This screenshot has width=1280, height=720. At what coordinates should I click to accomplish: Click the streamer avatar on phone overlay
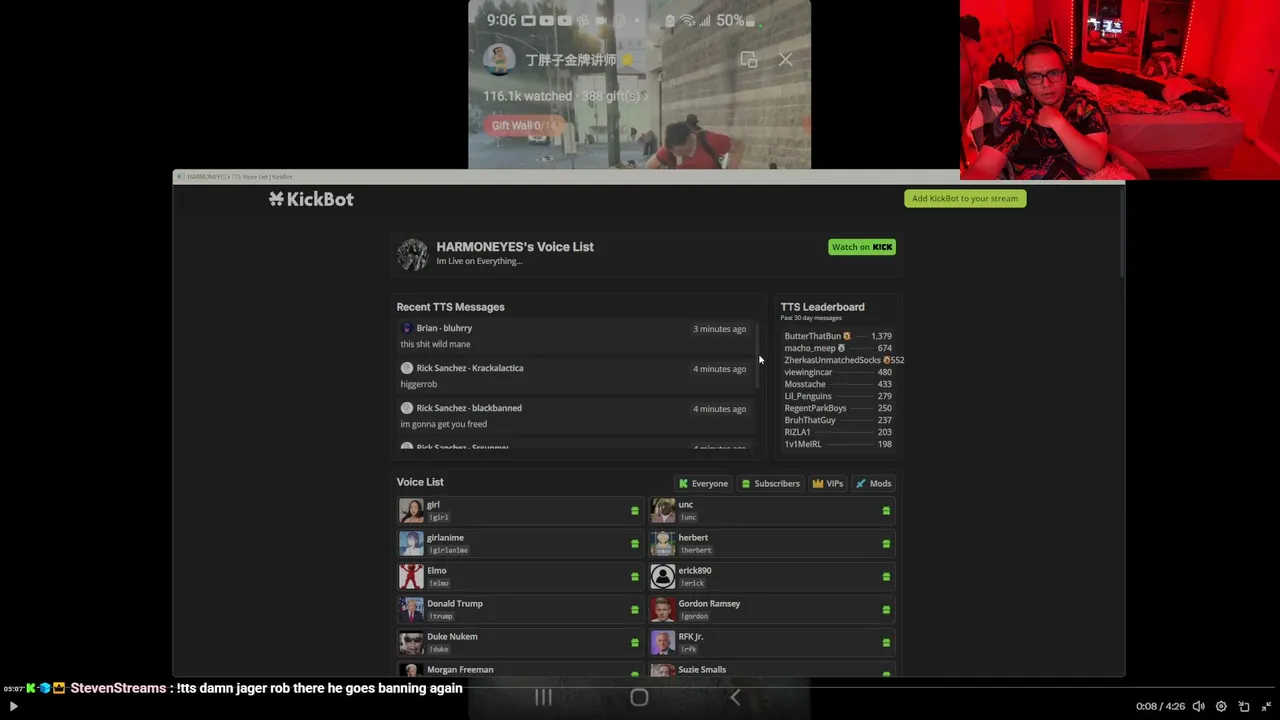pos(499,60)
